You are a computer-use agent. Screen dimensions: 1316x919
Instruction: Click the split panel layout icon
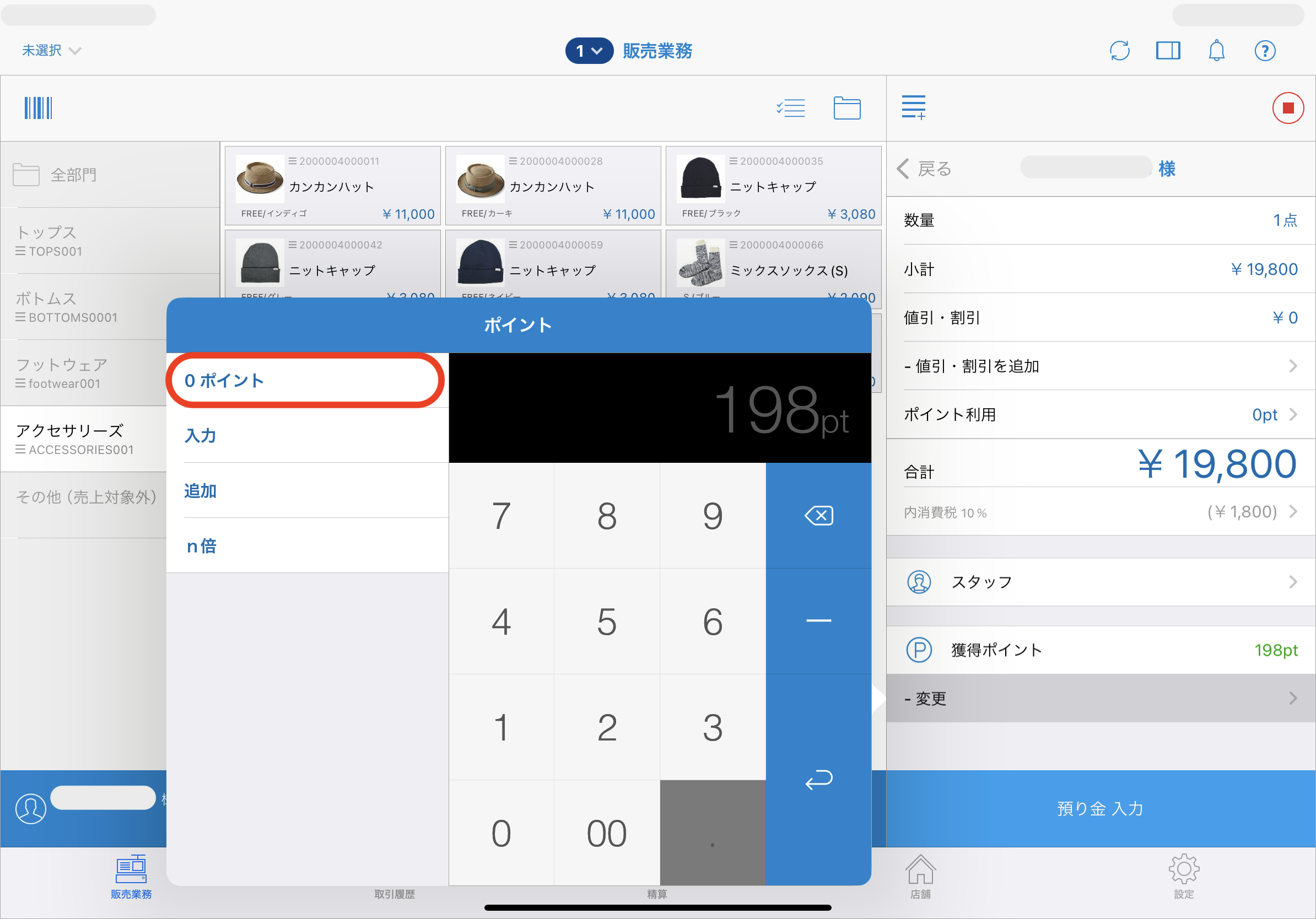coord(1168,51)
